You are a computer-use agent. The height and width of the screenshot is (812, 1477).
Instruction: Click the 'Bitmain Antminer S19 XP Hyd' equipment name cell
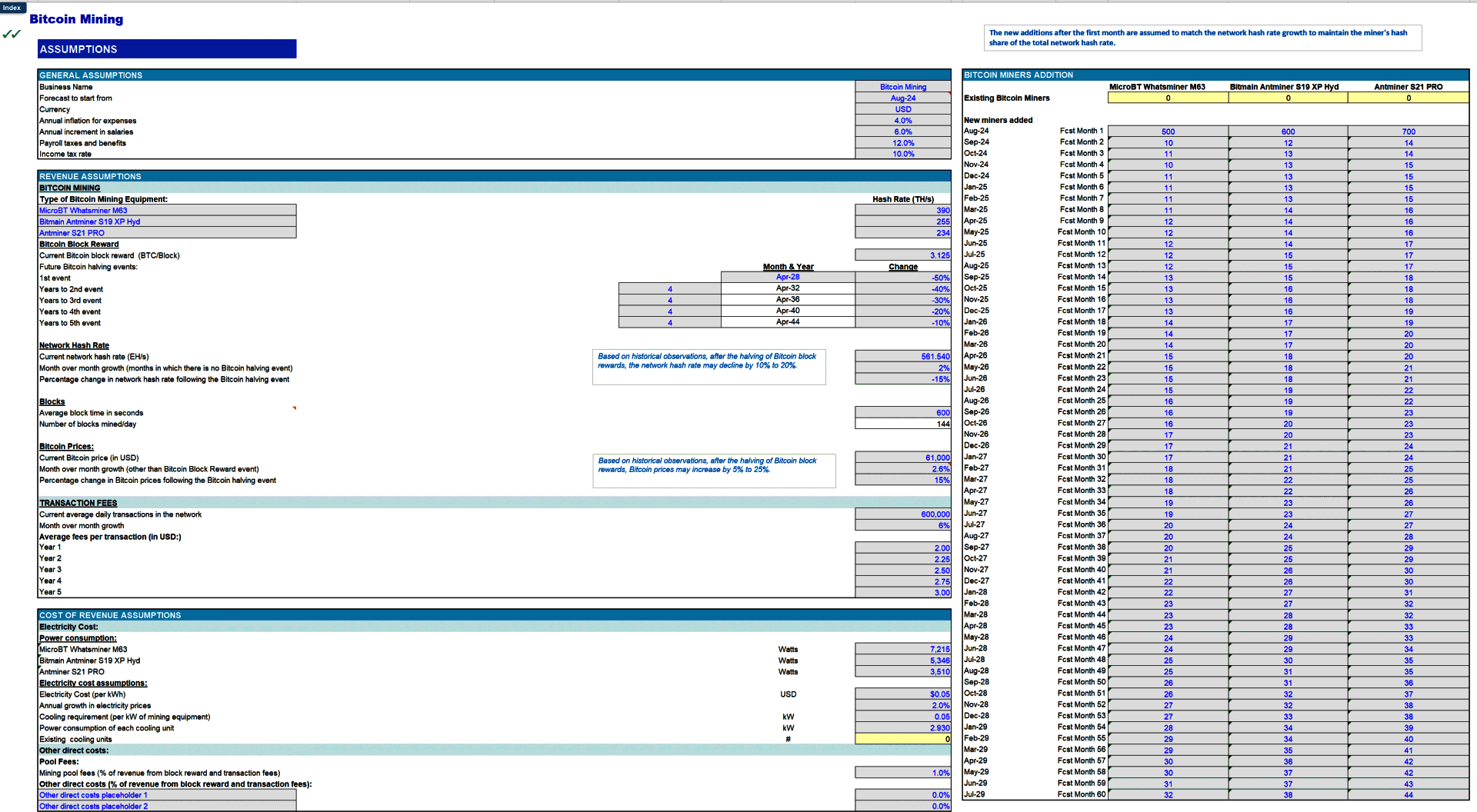(167, 221)
